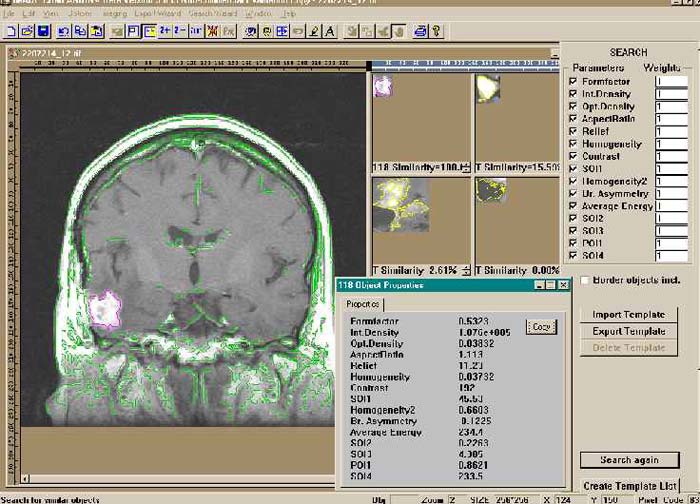This screenshot has width=700, height=504.
Task: Open the Window menu
Action: [258, 14]
